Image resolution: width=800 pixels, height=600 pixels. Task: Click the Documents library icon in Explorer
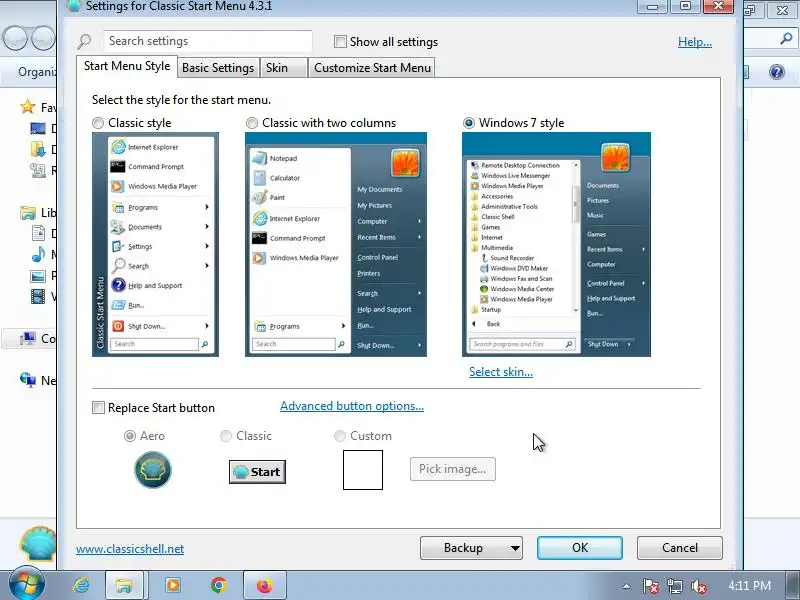click(x=38, y=233)
